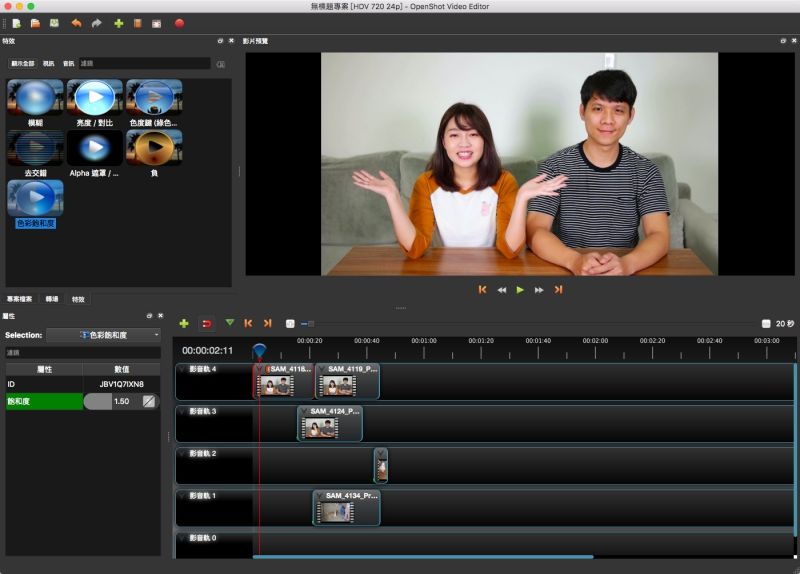Jump to previous marker on timeline toolbar

248,323
